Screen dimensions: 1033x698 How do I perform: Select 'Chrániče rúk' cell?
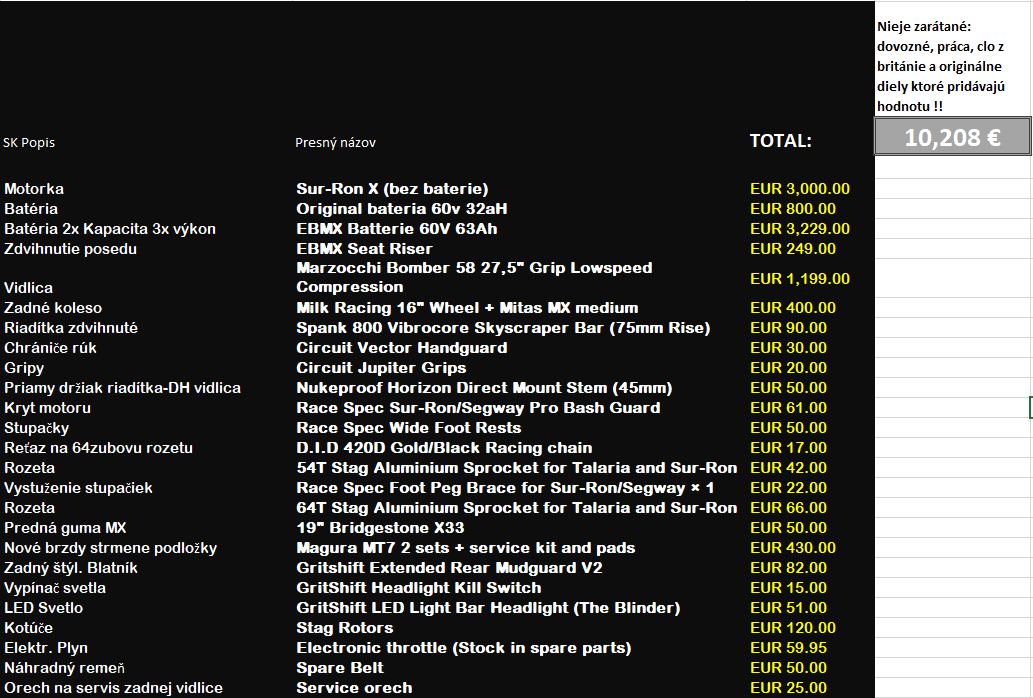(50, 348)
